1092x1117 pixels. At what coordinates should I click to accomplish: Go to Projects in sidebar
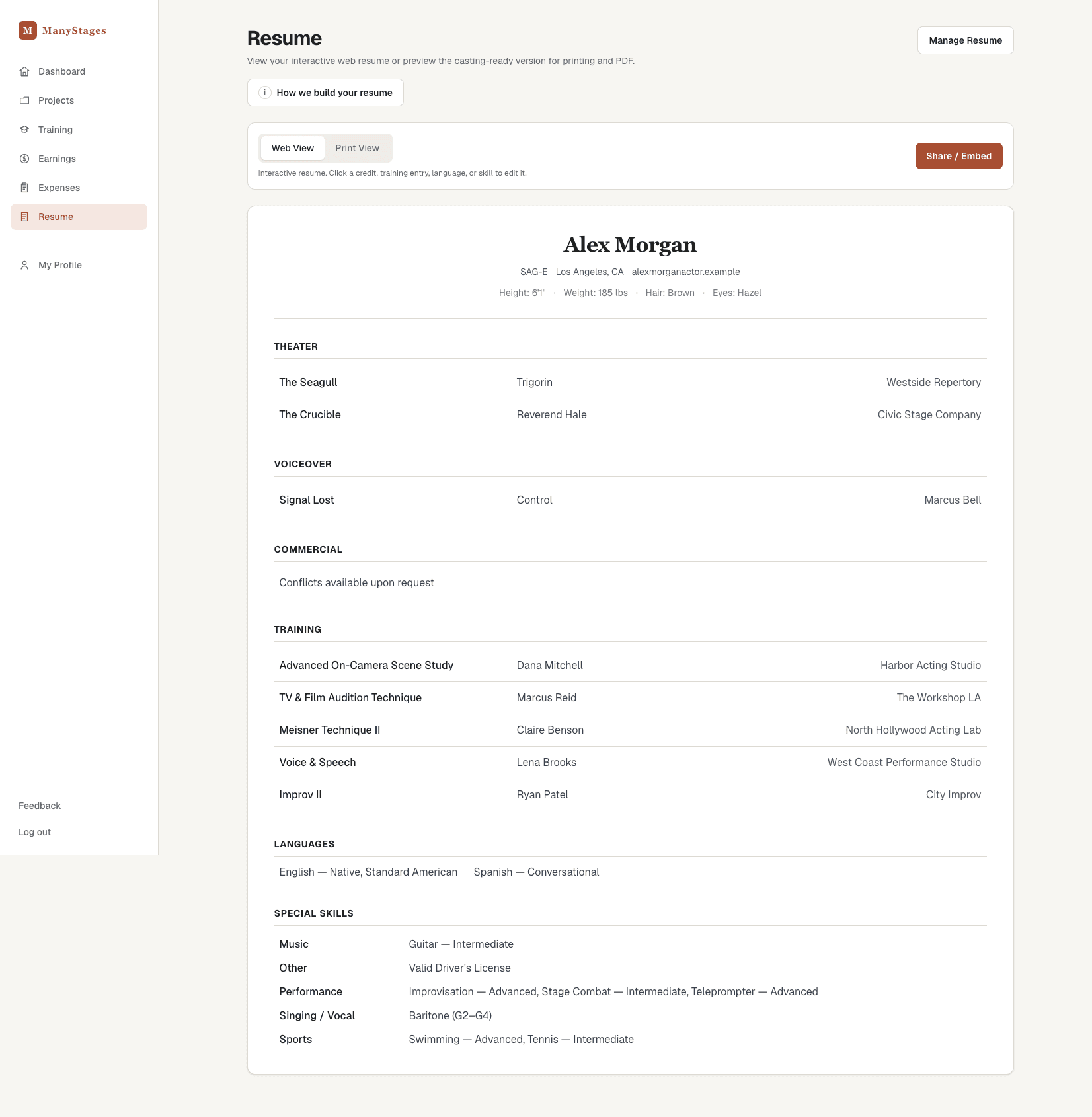(x=79, y=100)
